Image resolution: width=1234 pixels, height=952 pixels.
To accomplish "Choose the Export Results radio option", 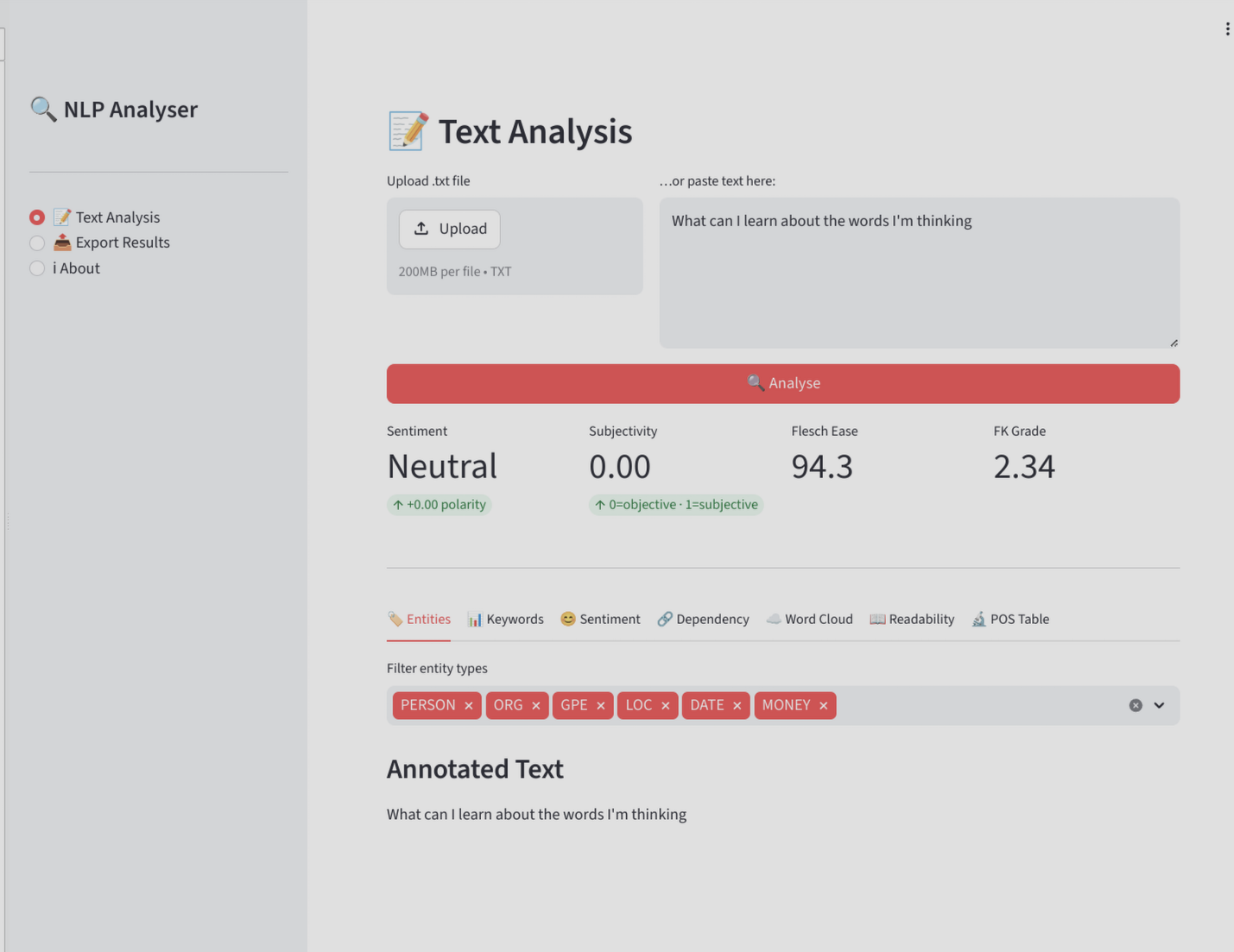I will point(37,243).
